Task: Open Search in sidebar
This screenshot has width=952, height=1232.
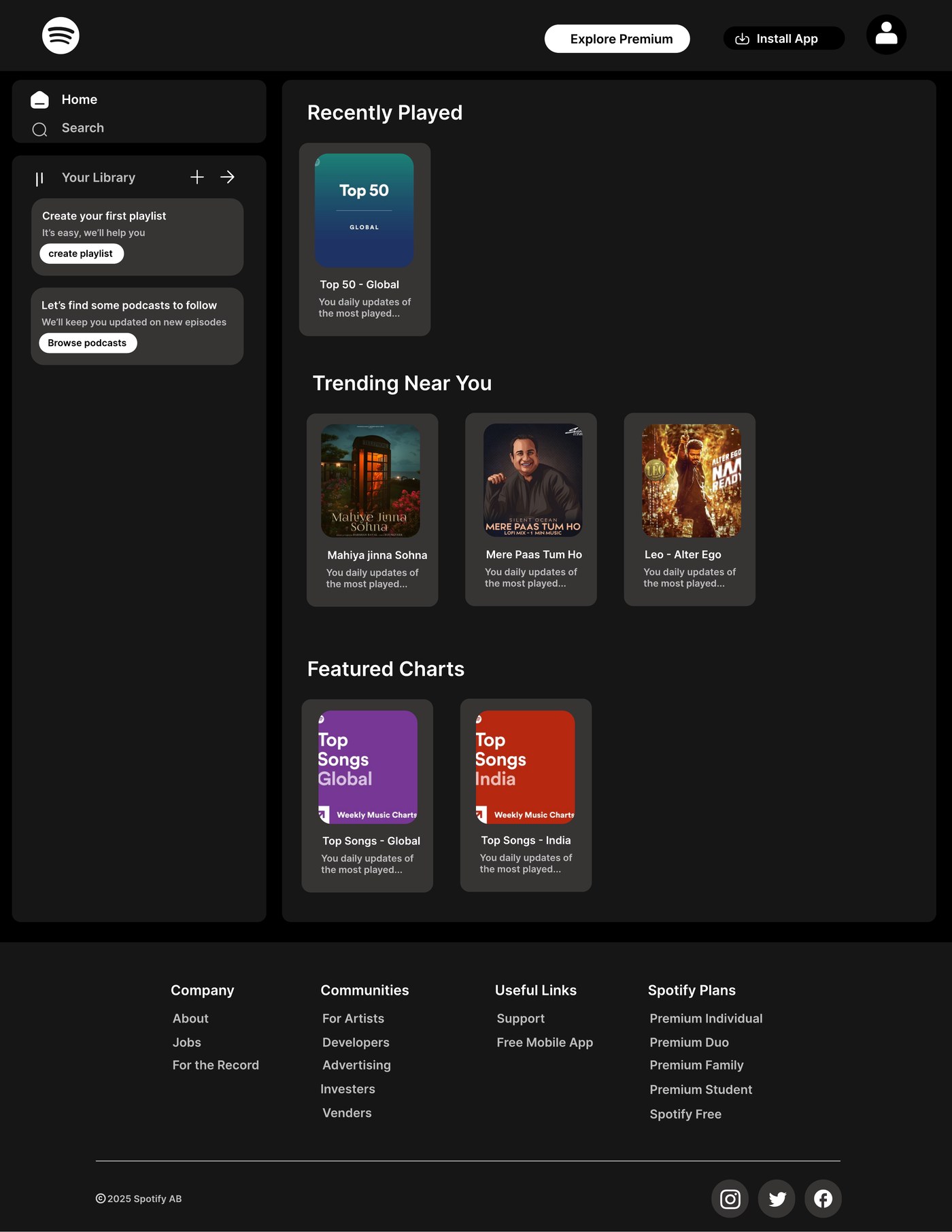Action: (83, 128)
